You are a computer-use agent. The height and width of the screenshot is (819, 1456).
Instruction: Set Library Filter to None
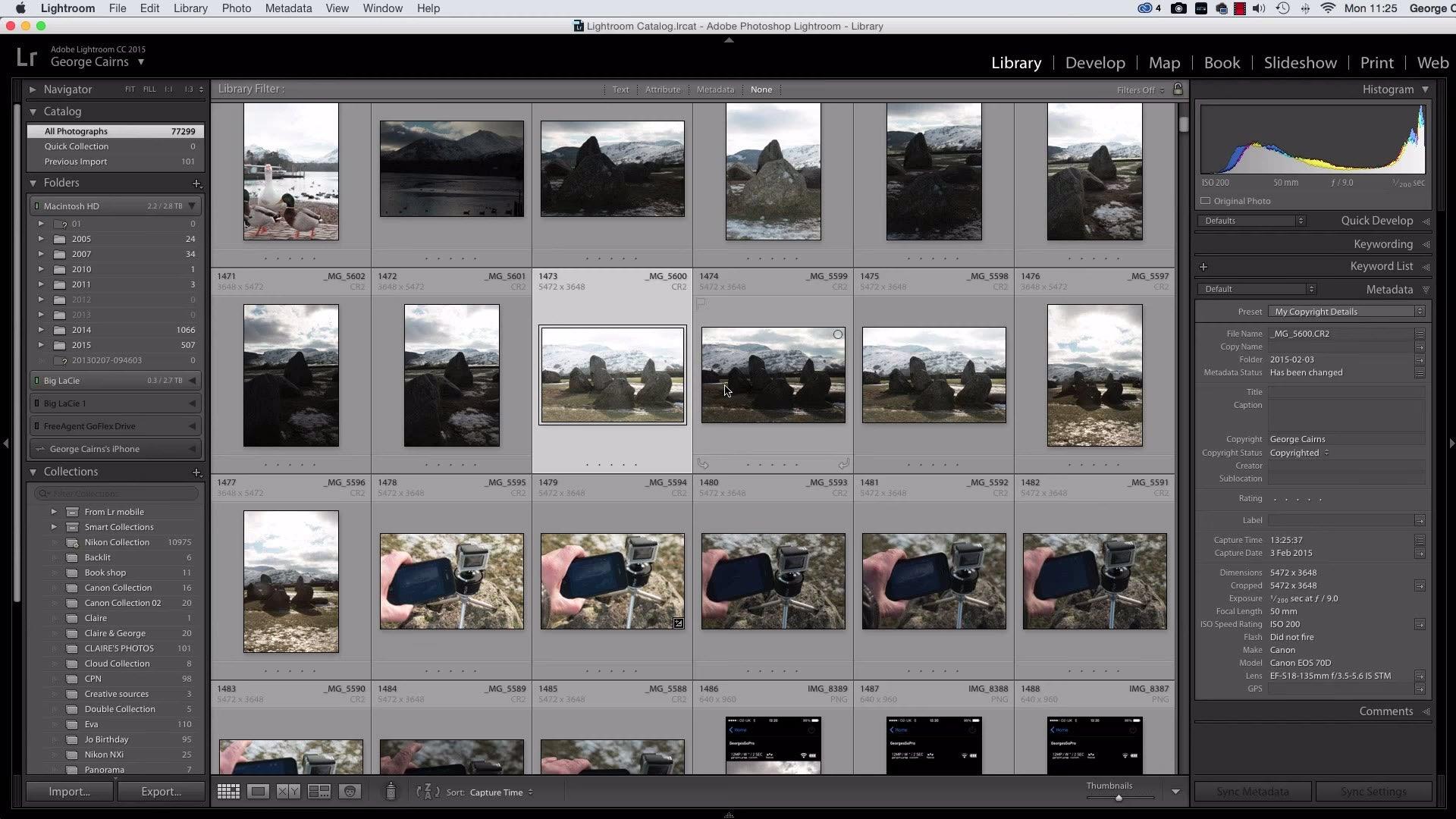coord(761,89)
